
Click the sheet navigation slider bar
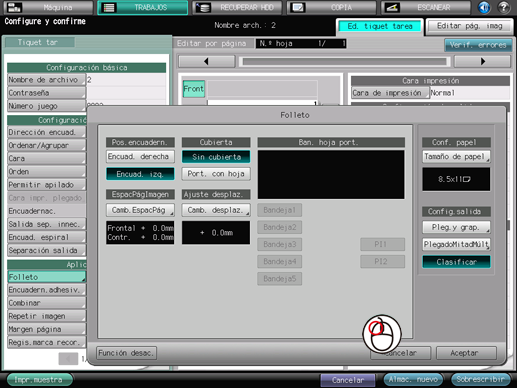(x=344, y=62)
